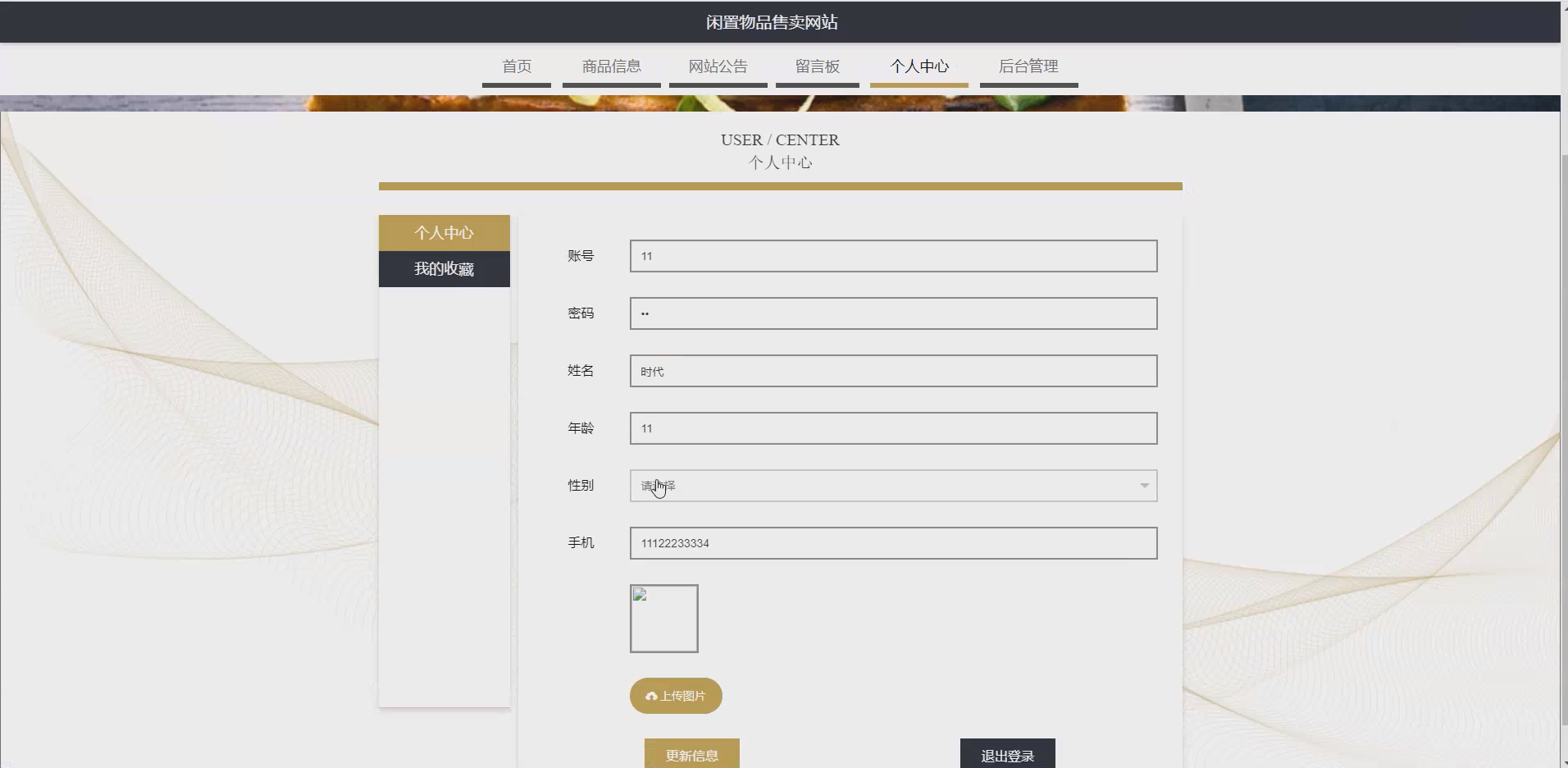1568x768 pixels.
Task: Click the cloud upload icon on 上传图片 button
Action: pyautogui.click(x=652, y=695)
